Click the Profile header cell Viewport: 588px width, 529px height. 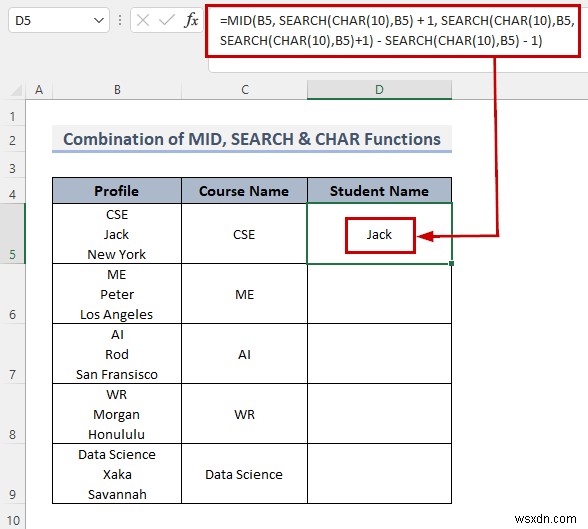click(117, 191)
